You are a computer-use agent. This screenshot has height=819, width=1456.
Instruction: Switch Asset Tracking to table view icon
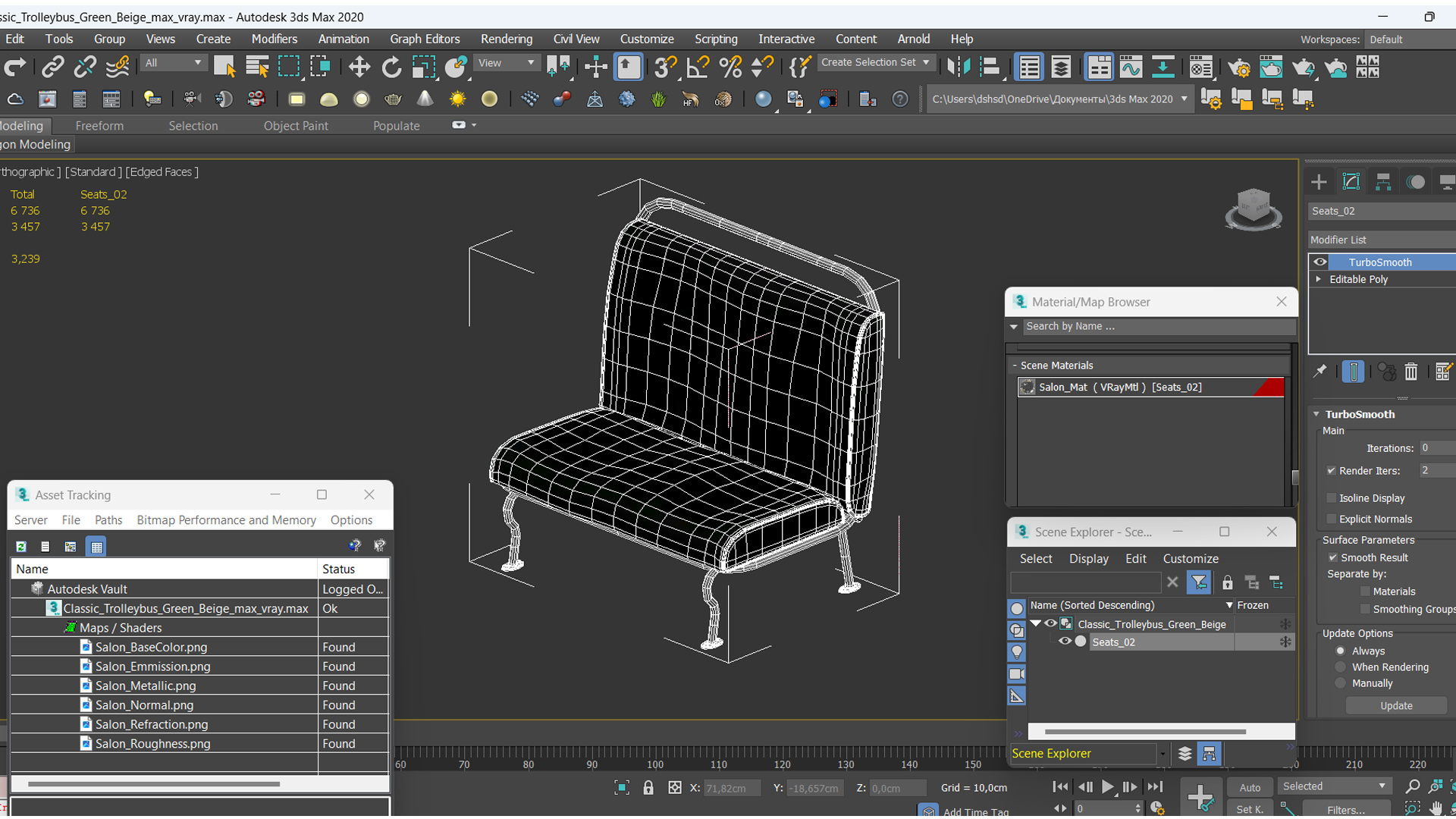(96, 546)
